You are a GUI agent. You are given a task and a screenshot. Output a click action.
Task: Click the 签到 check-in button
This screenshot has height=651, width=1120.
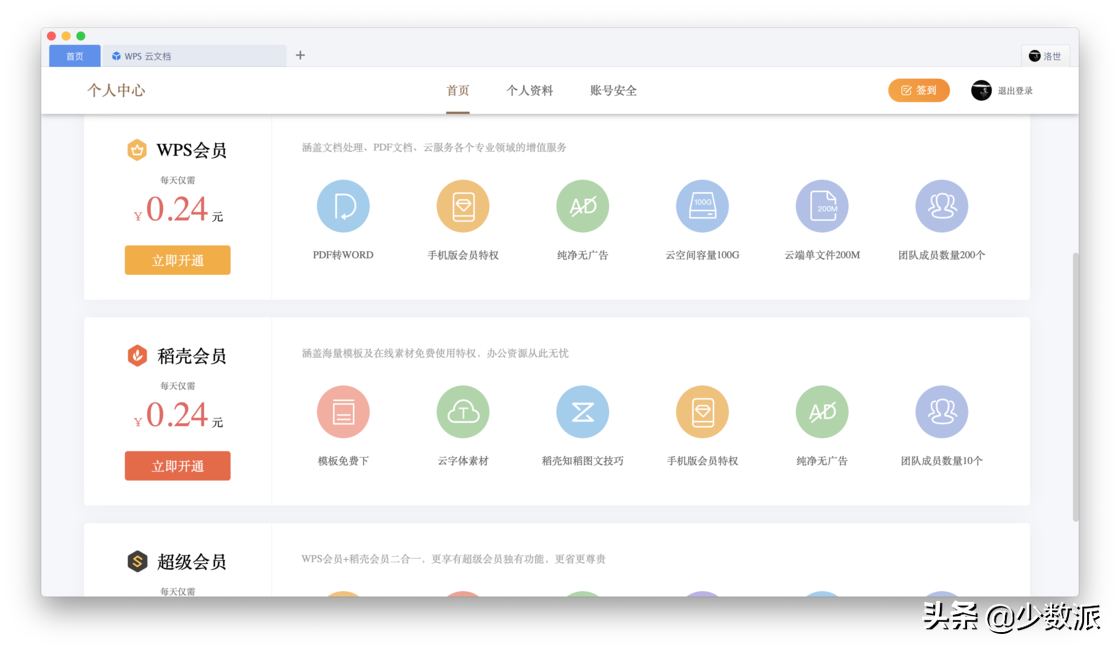click(x=919, y=91)
